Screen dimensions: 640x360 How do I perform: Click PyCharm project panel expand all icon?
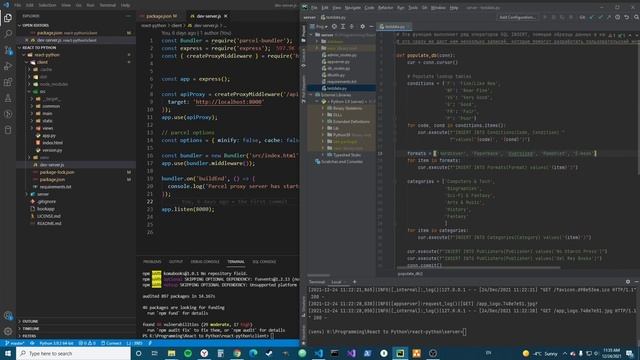343,27
